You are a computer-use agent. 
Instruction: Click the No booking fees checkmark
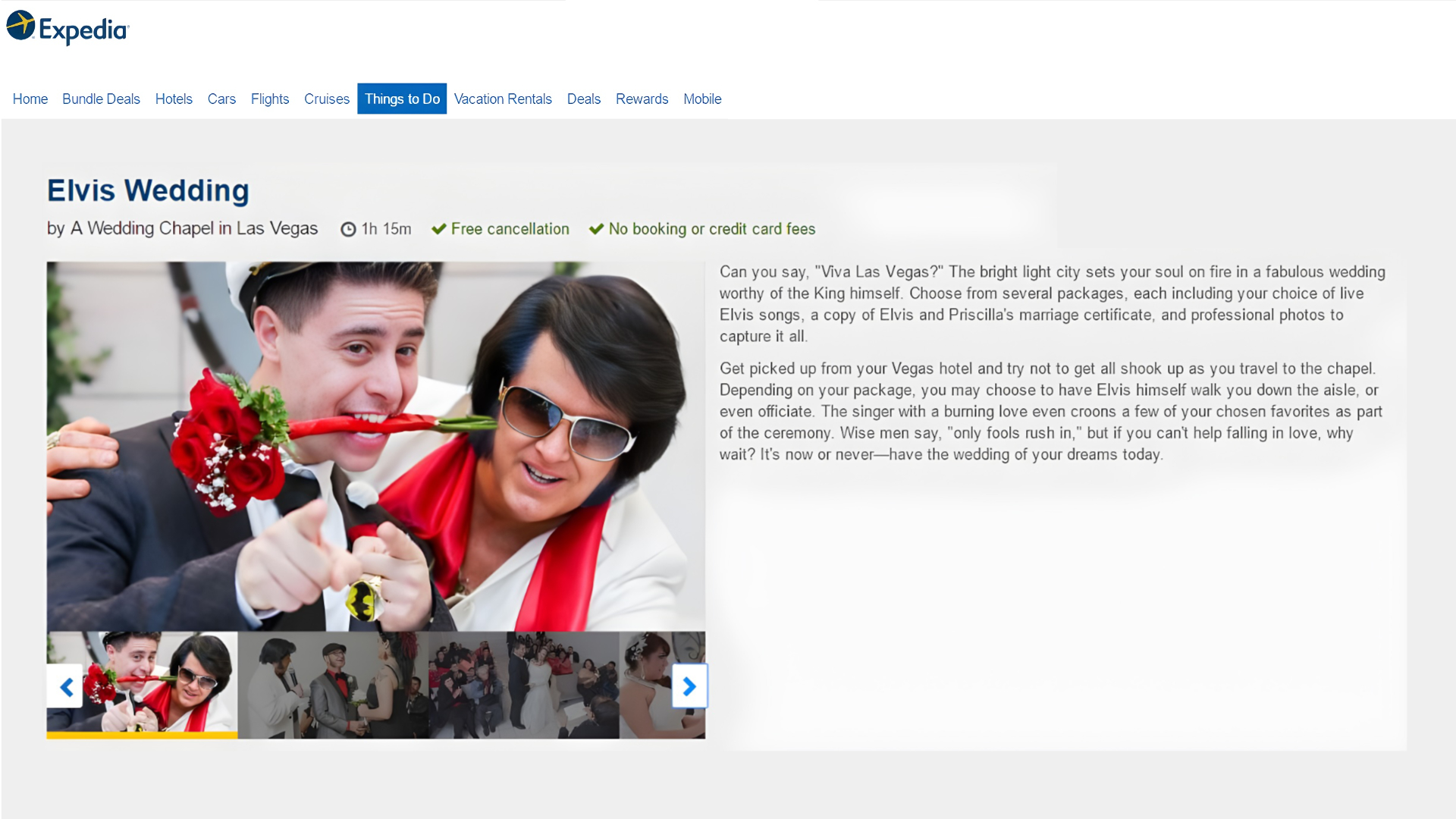596,229
